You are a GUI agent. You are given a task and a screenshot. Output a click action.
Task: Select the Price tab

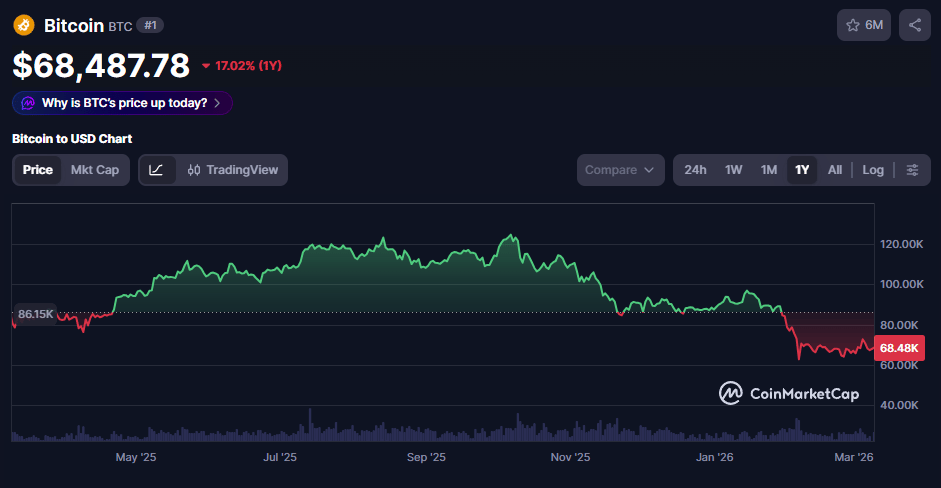(x=37, y=170)
